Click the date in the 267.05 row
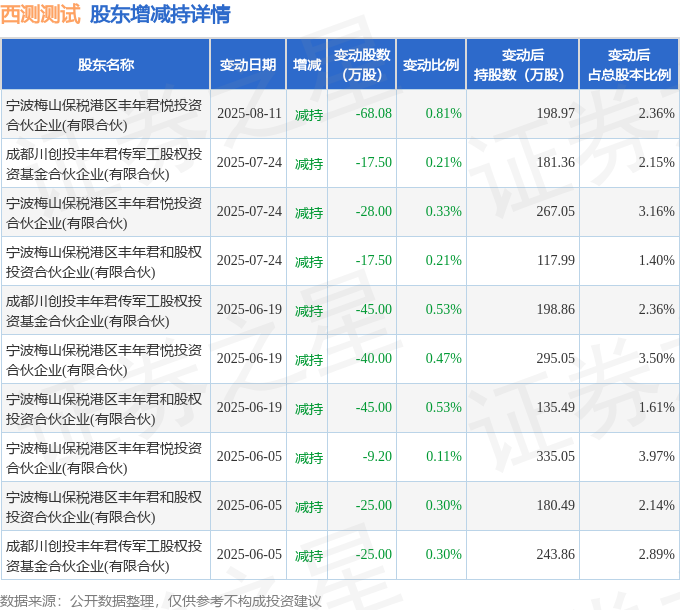The width and height of the screenshot is (680, 610). 249,212
